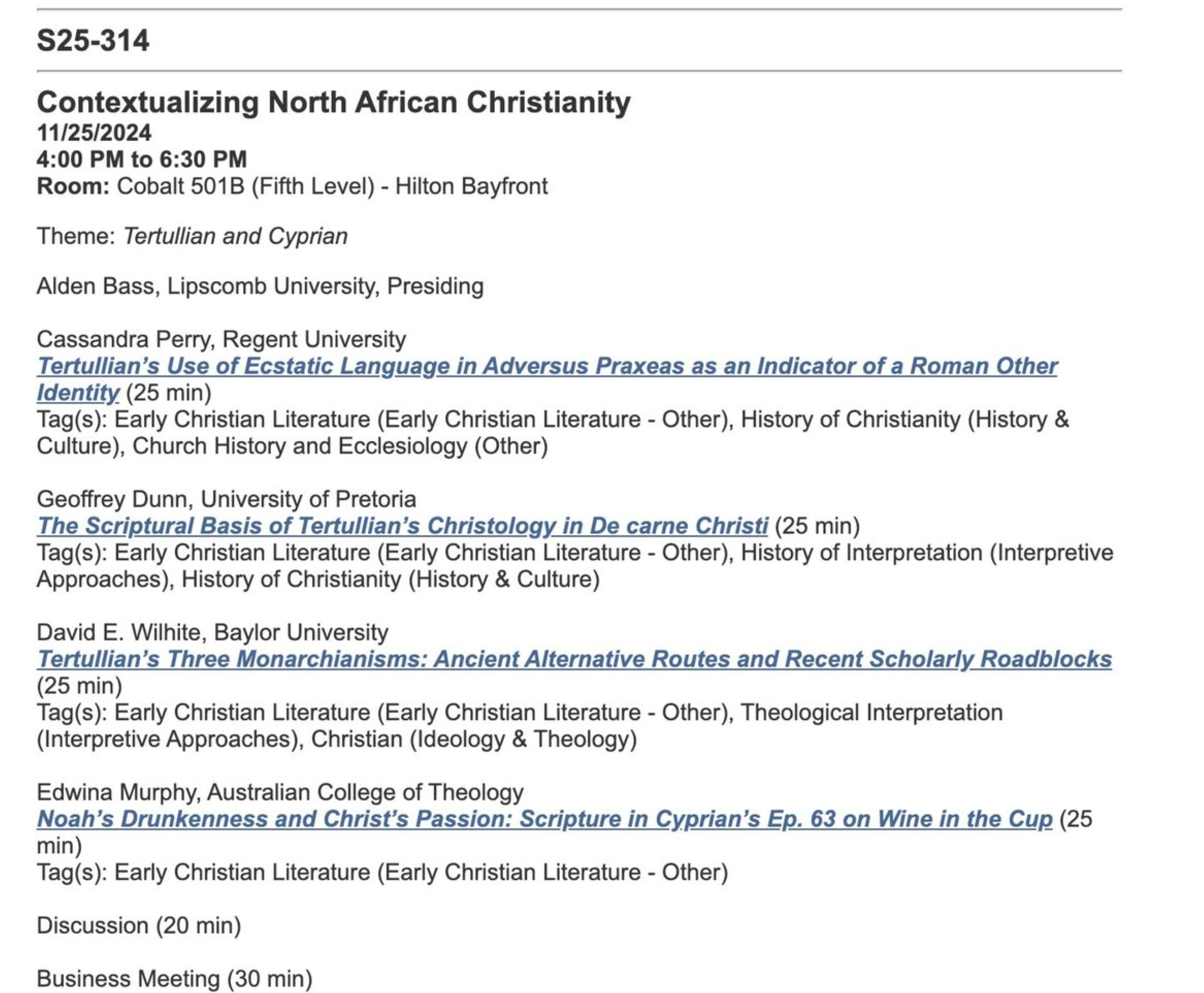Click the Business Meeting (30 min) line
The width and height of the screenshot is (1204, 993).
tap(174, 979)
